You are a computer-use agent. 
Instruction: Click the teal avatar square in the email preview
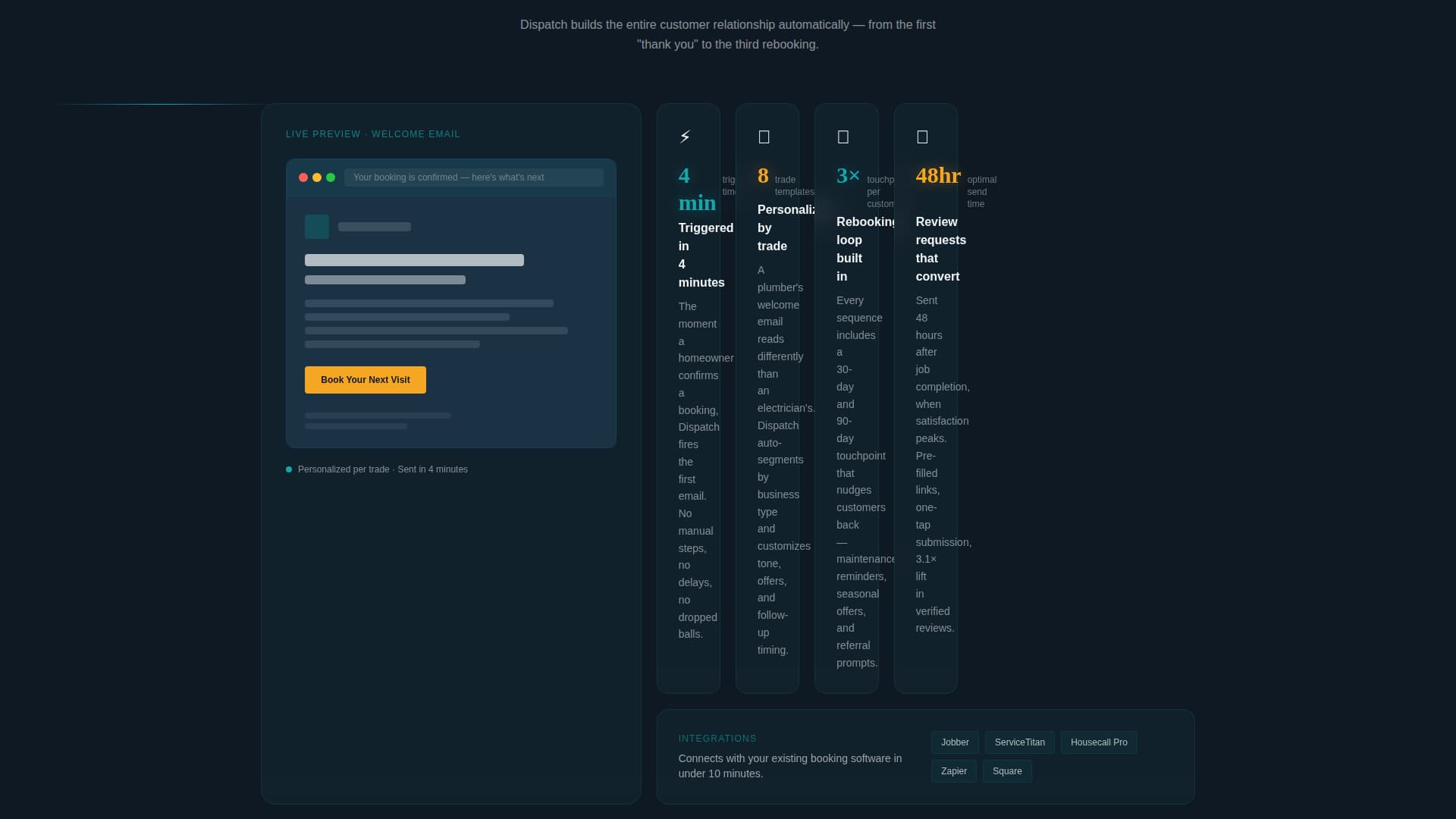coord(316,227)
